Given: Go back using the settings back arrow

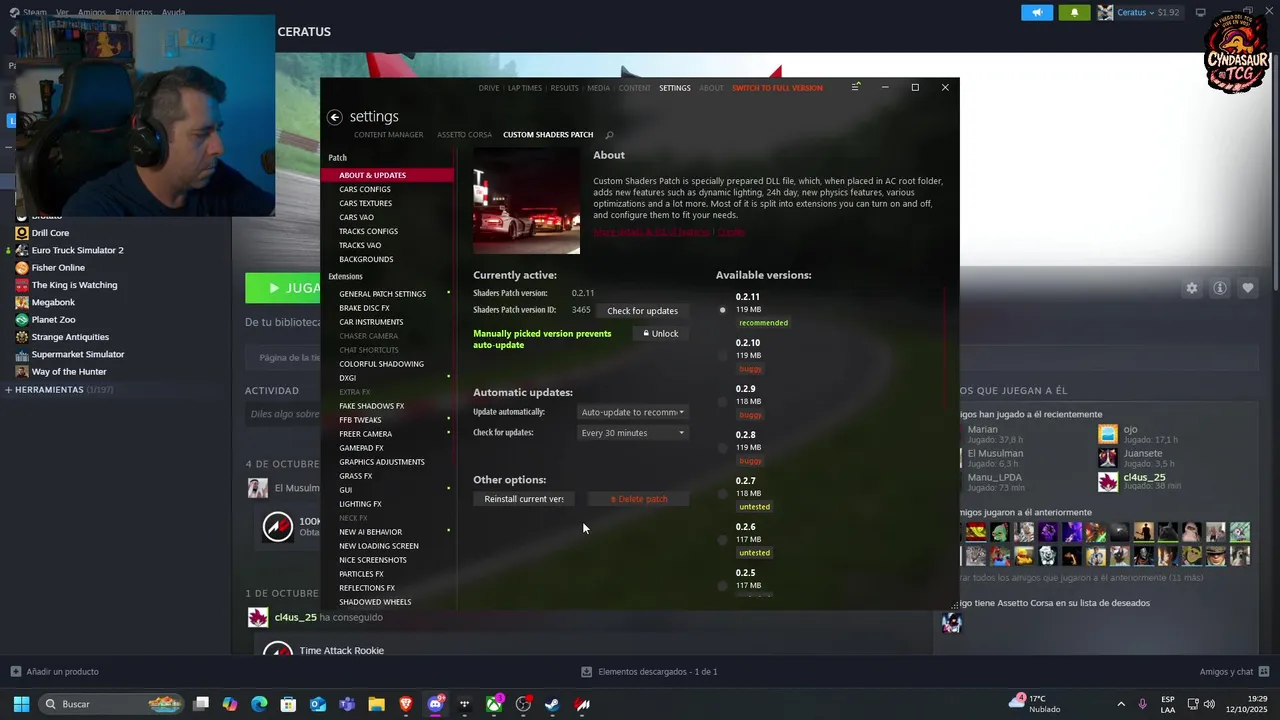Looking at the screenshot, I should click(x=335, y=117).
